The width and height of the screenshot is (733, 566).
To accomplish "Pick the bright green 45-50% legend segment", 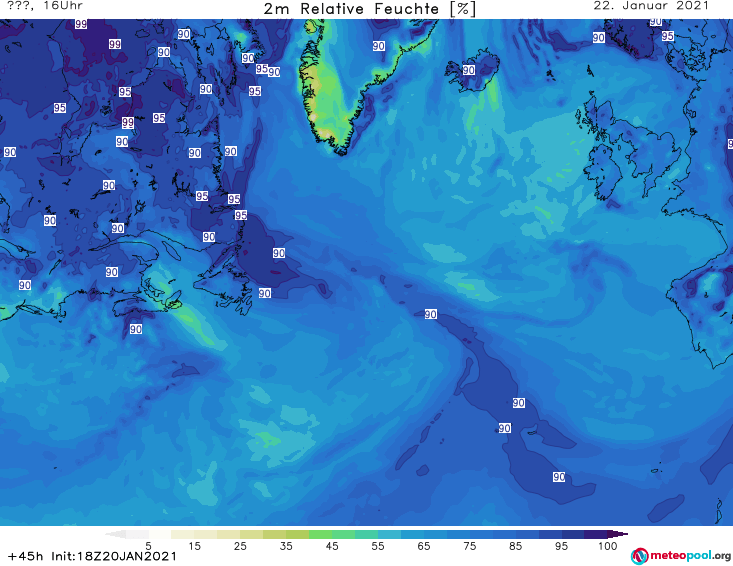I will coord(343,534).
